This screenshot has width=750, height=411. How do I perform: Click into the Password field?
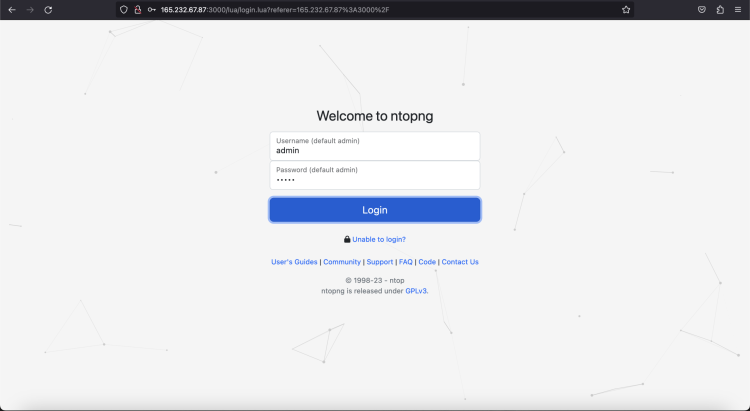(375, 175)
